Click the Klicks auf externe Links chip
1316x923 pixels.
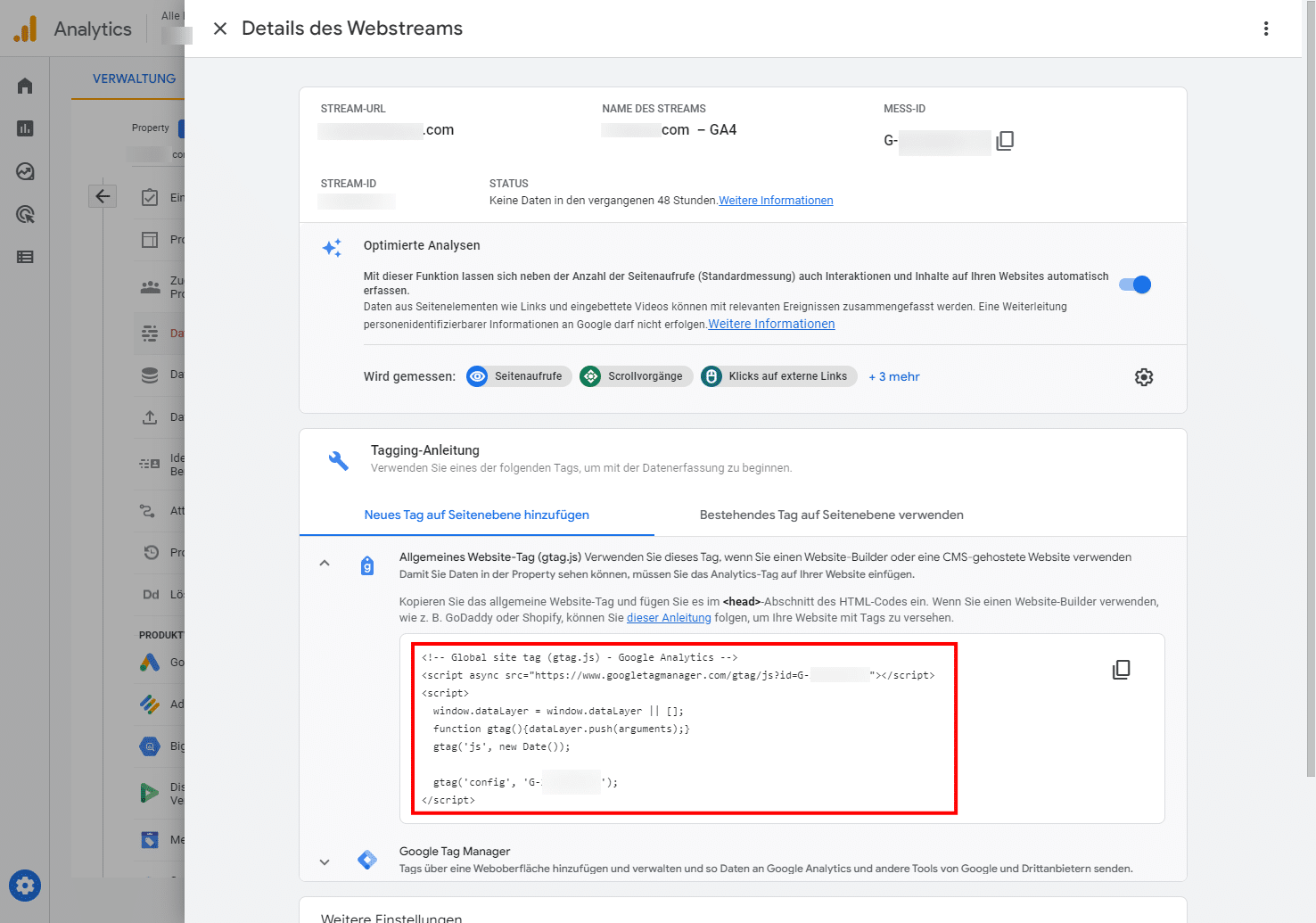pos(778,376)
